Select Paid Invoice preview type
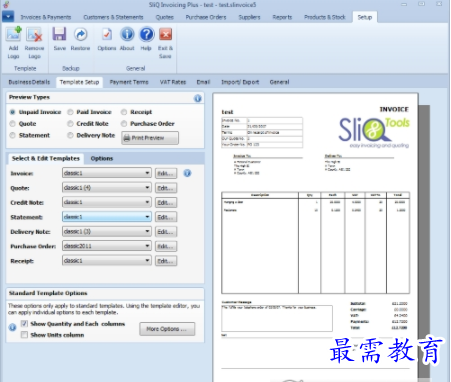This screenshot has height=382, width=451. tap(70, 112)
